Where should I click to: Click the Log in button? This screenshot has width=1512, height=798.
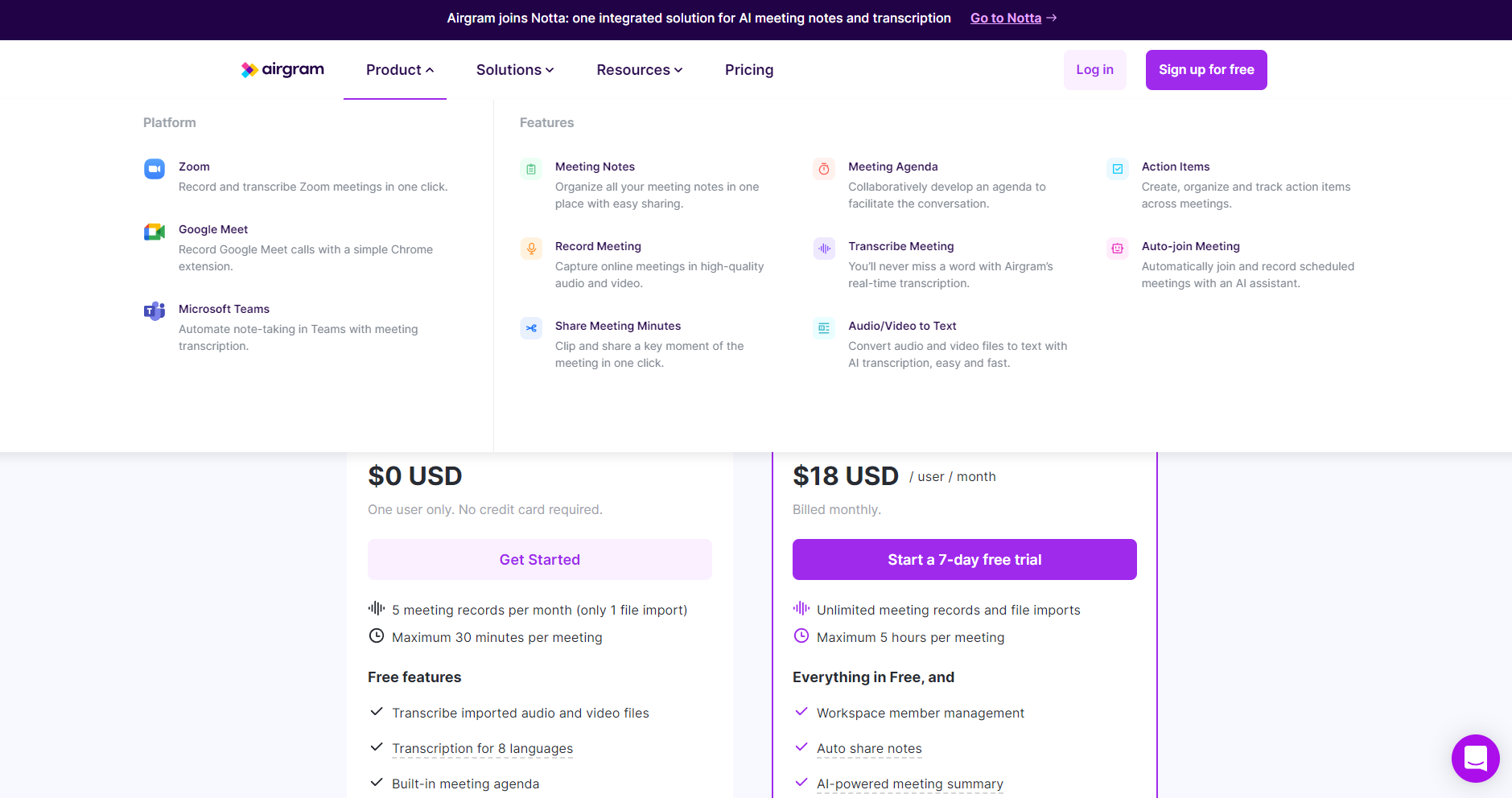pyautogui.click(x=1094, y=70)
